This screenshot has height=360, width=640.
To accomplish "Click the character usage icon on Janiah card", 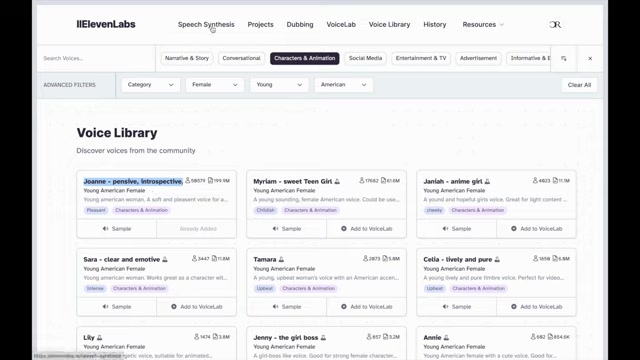I will click(x=555, y=180).
